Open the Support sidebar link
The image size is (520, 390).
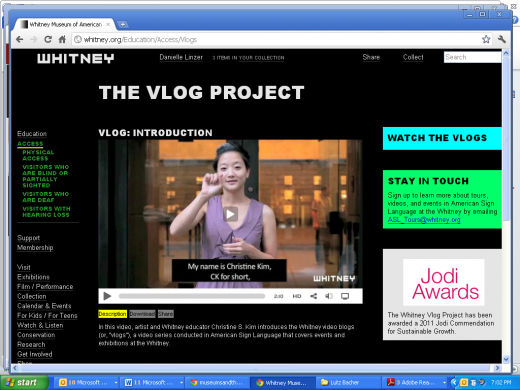point(28,238)
